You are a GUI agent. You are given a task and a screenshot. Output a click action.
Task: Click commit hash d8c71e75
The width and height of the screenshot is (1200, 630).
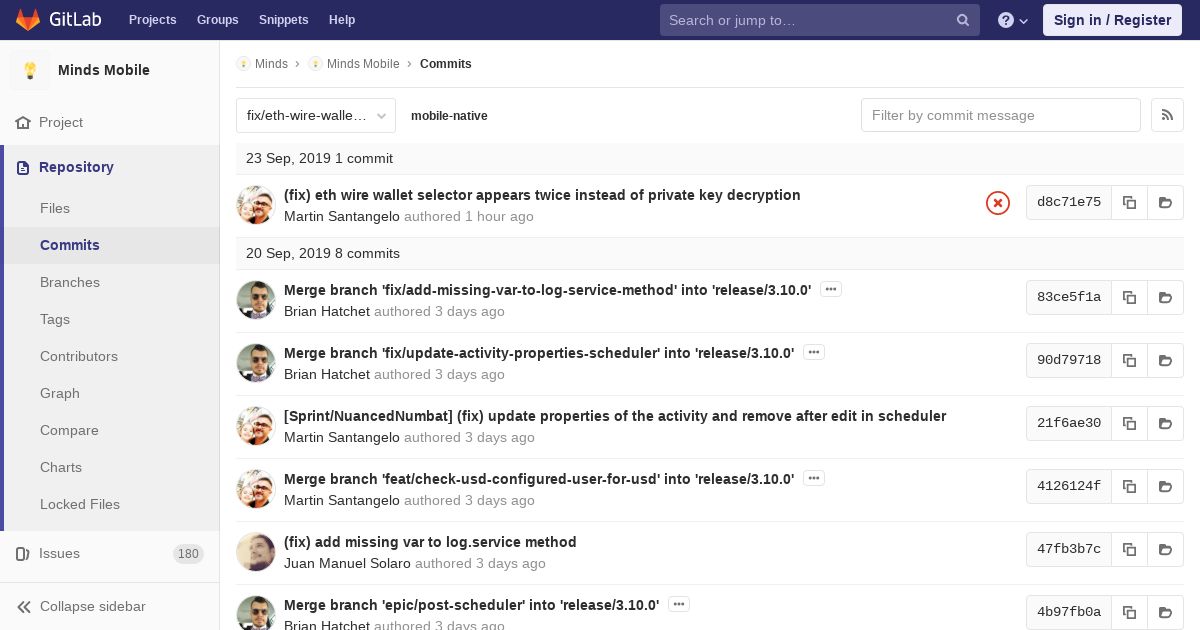point(1069,202)
